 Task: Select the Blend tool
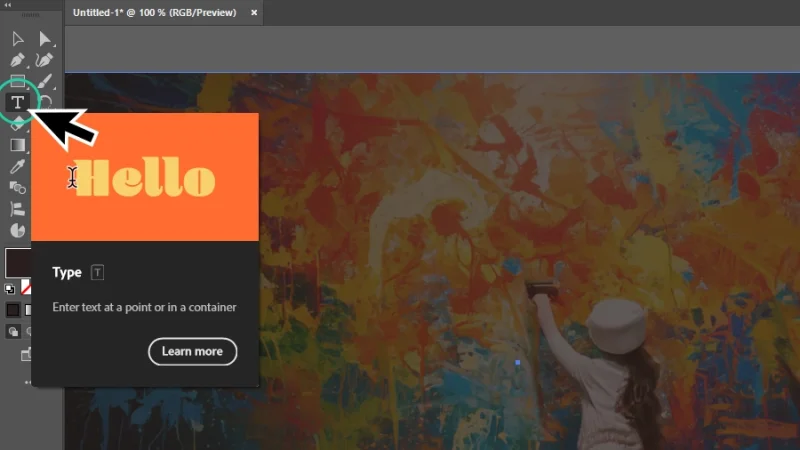(17, 187)
